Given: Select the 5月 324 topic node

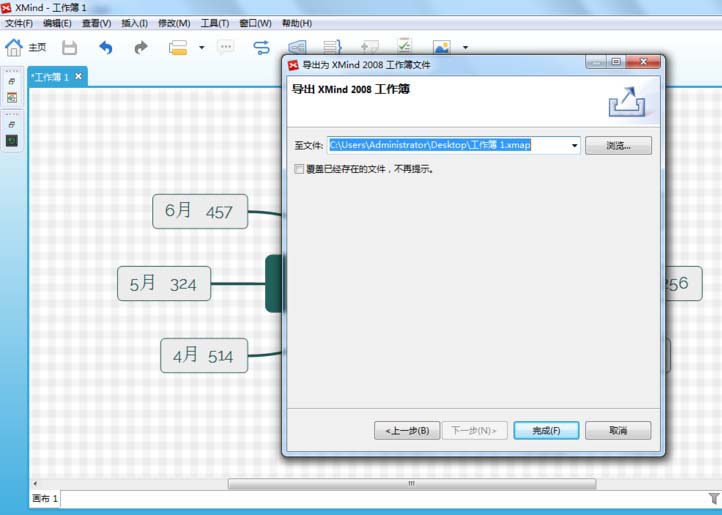Looking at the screenshot, I should coord(164,284).
